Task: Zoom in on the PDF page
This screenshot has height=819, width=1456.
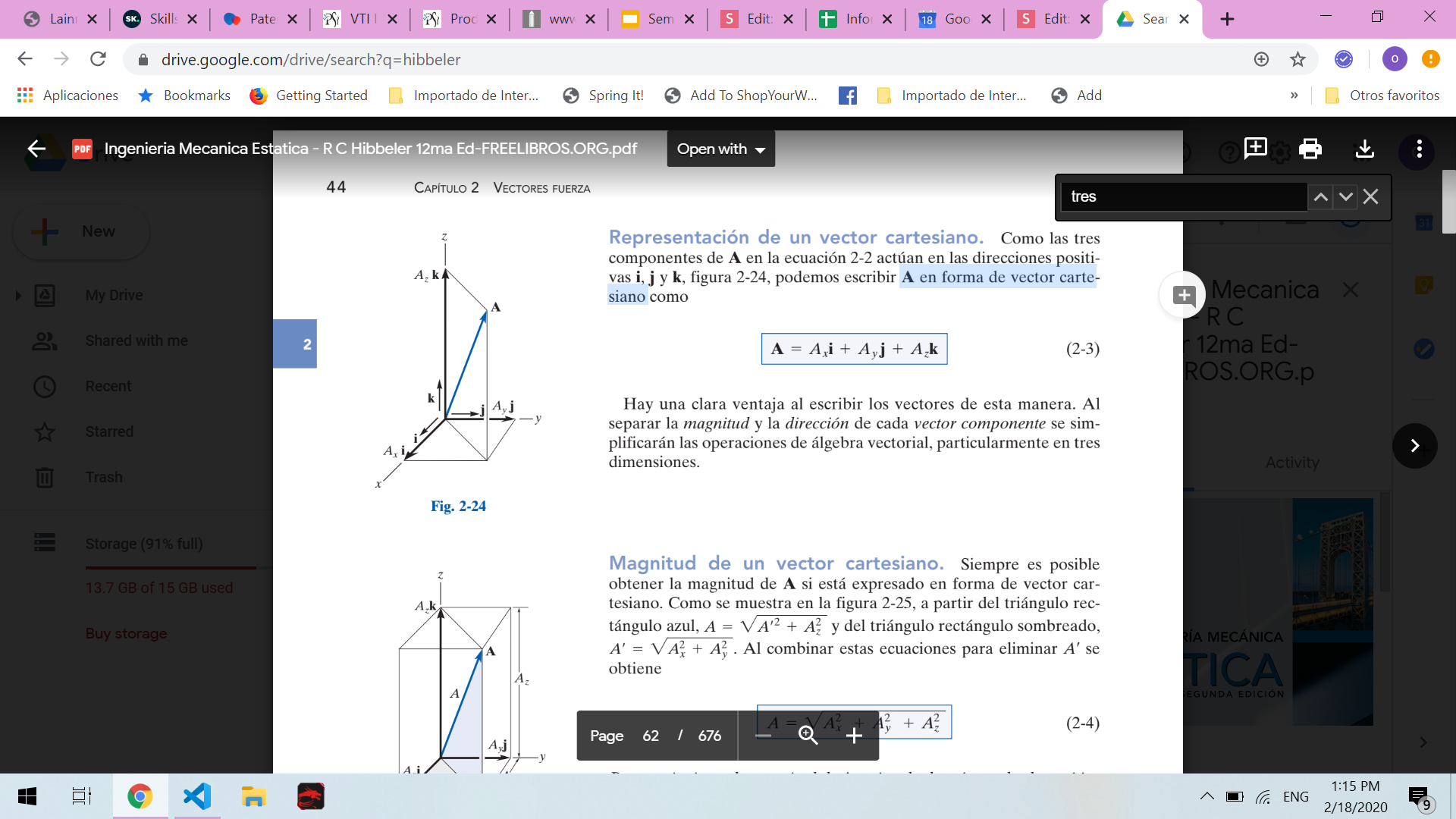Action: pyautogui.click(x=854, y=736)
